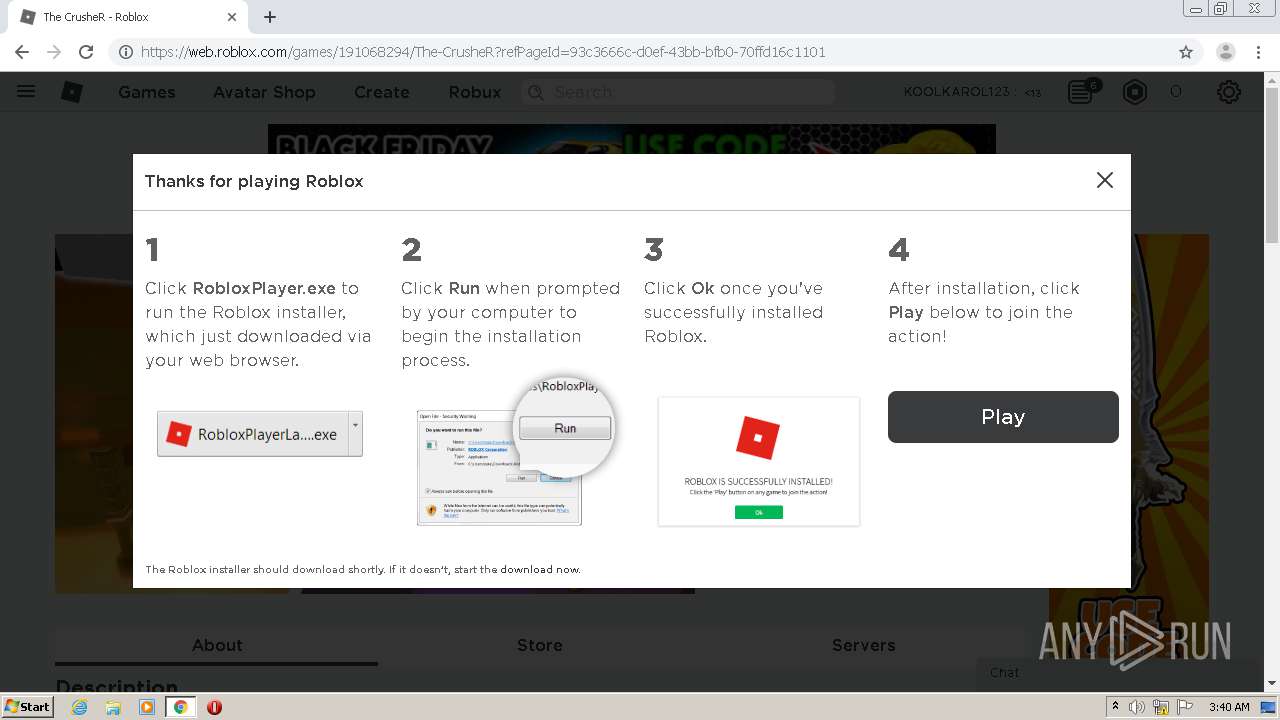Show hidden system tray icons
Viewport: 1280px width, 720px height.
1115,707
